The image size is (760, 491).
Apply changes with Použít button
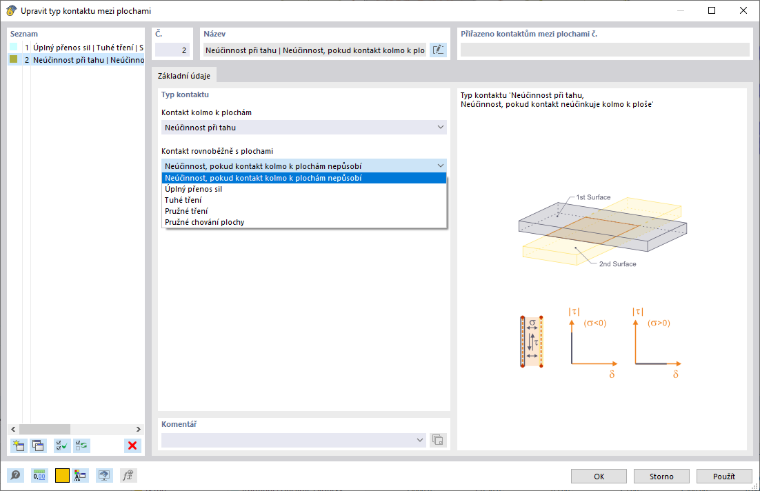coord(724,476)
